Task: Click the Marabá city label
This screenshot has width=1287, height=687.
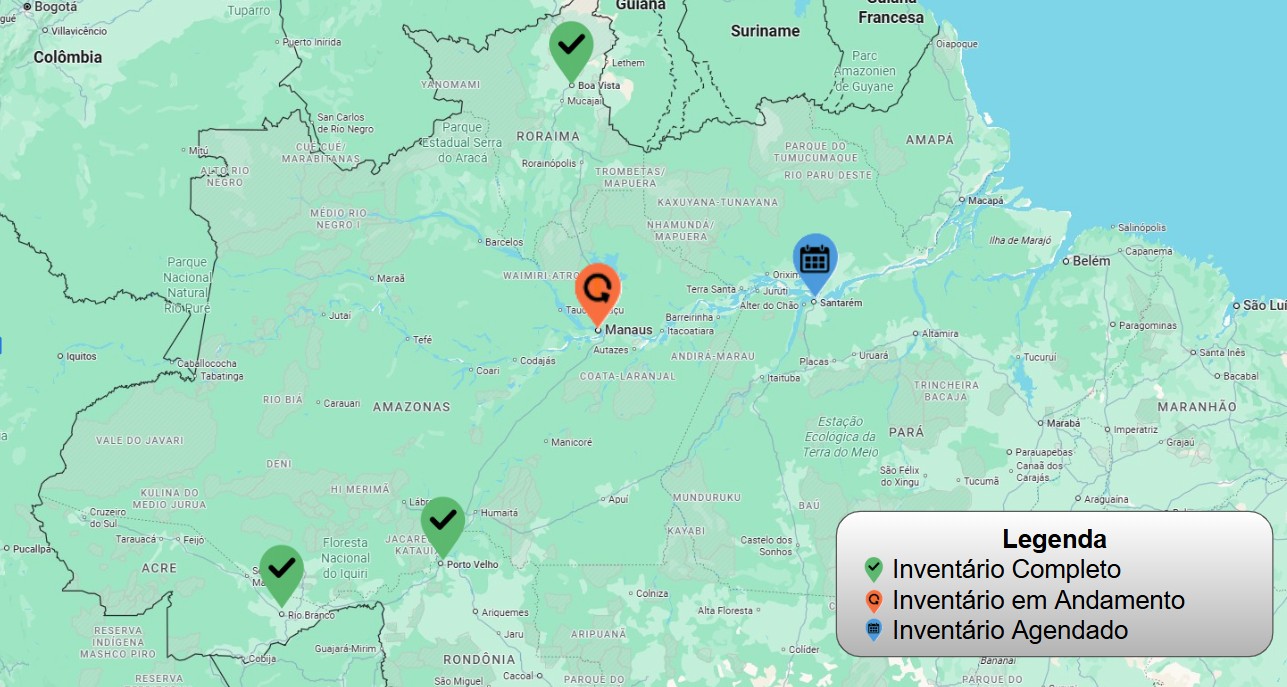Action: coord(1063,423)
